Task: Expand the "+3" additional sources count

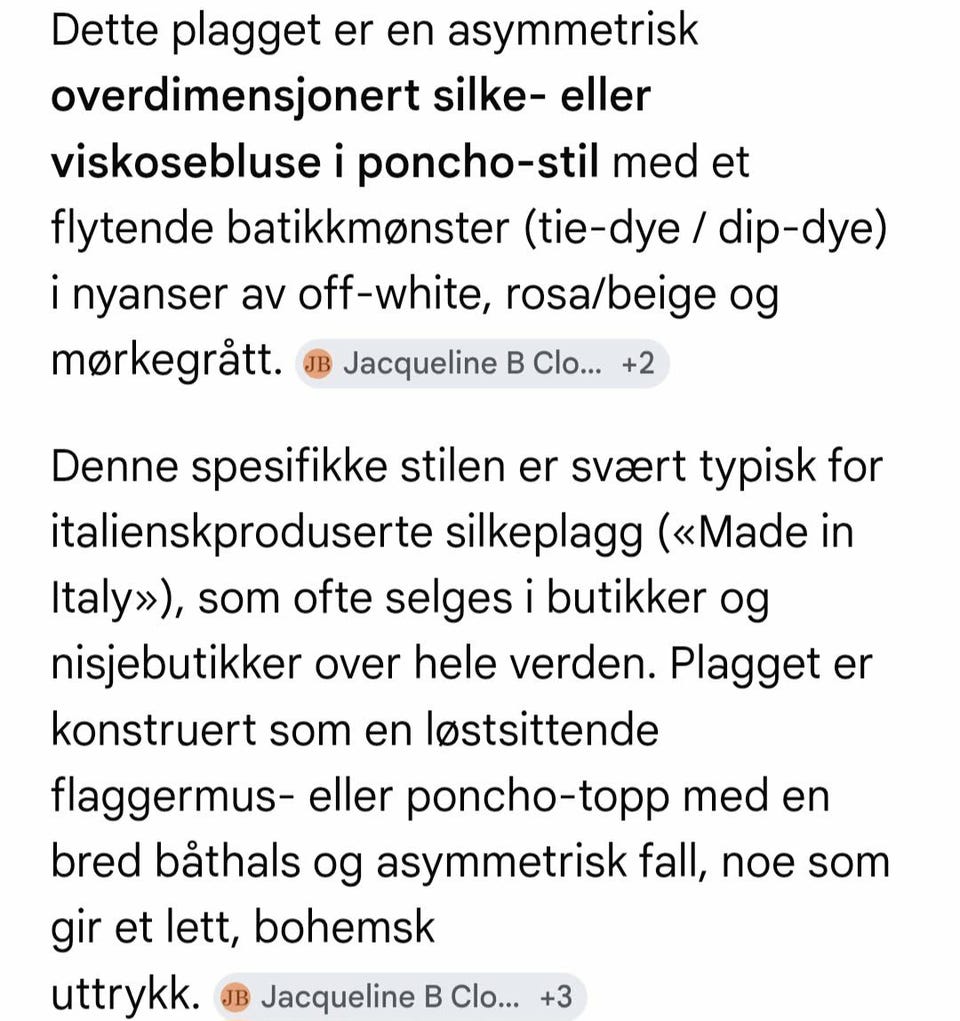Action: (x=556, y=998)
